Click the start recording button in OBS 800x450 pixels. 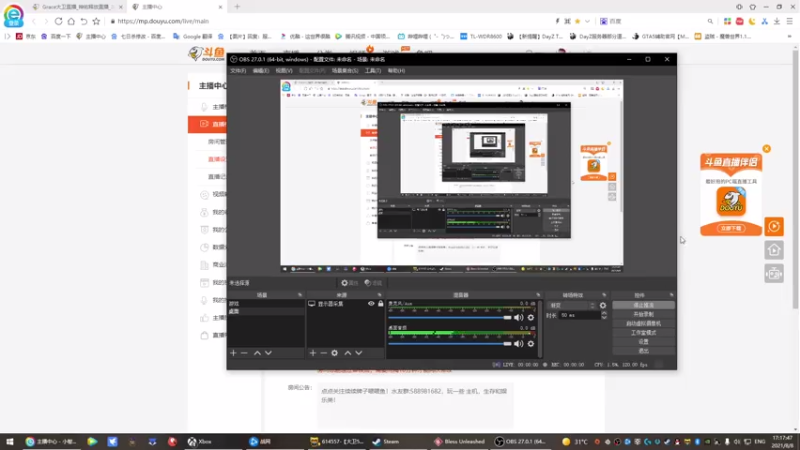tap(643, 314)
